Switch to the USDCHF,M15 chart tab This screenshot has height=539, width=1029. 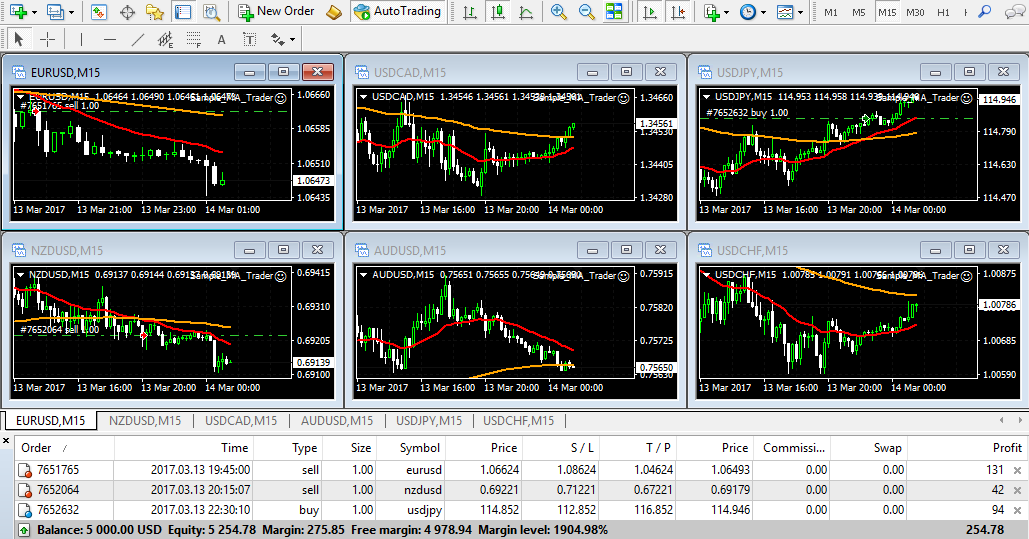point(518,421)
